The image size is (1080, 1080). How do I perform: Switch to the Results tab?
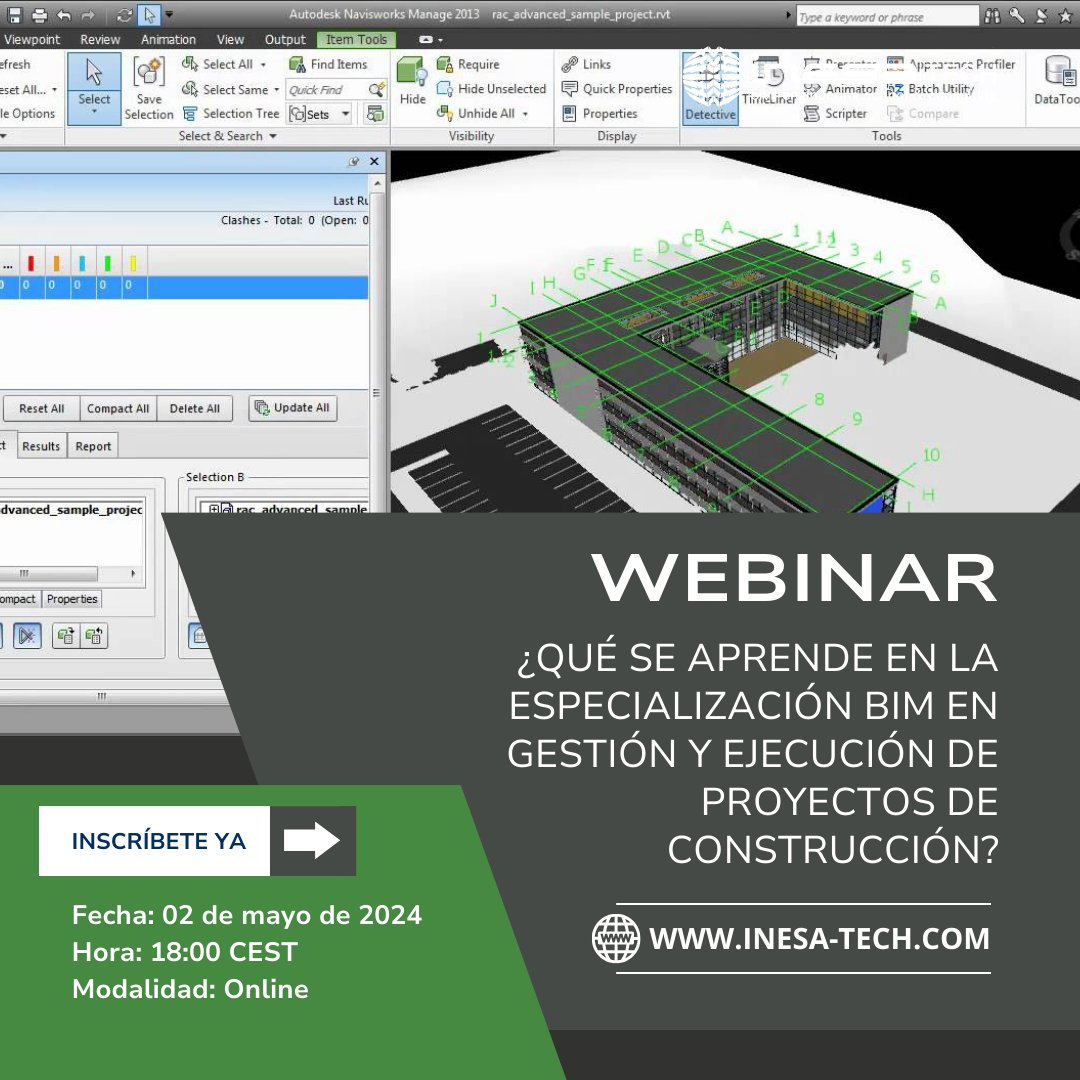pos(41,446)
